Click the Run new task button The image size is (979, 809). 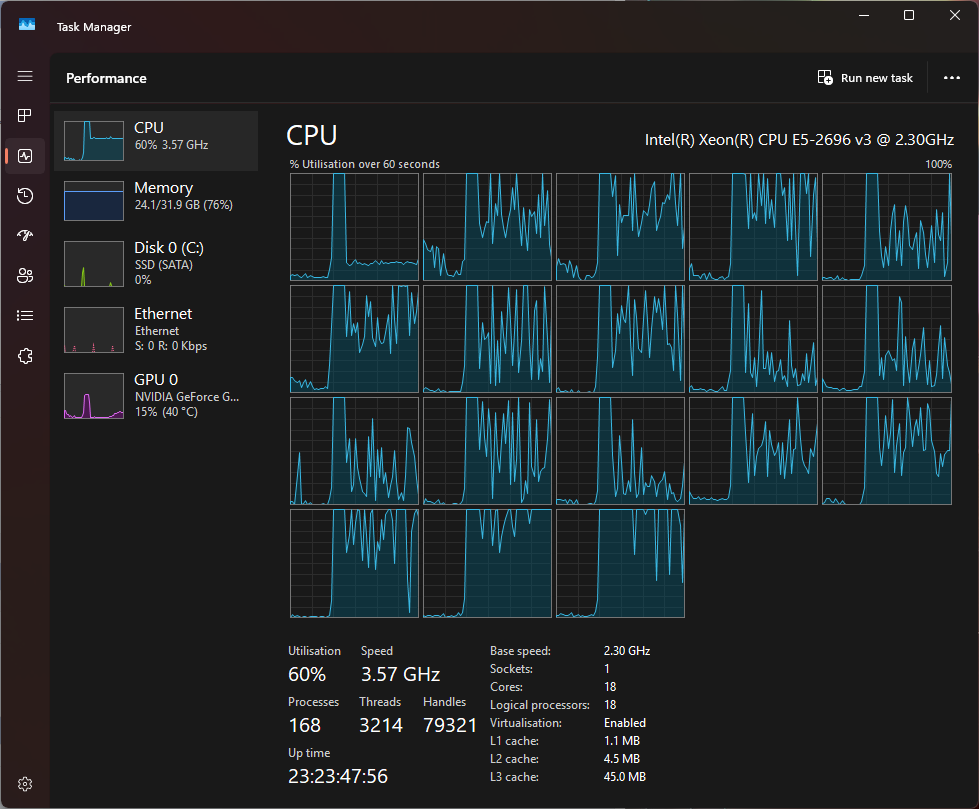(x=865, y=78)
